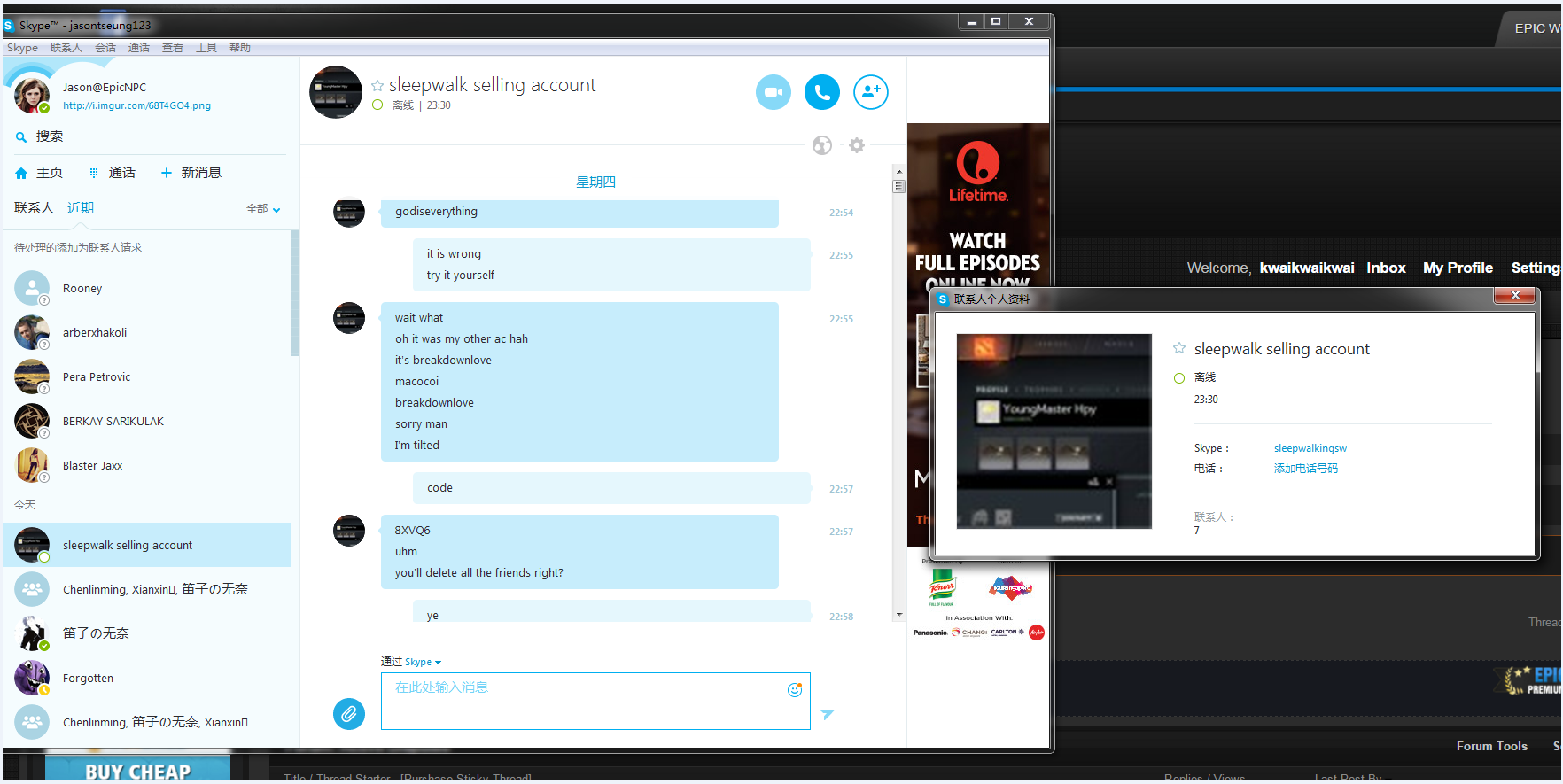Favorite sleepwalk selling account in chat header
Viewport: 1563px width, 784px height.
click(377, 86)
